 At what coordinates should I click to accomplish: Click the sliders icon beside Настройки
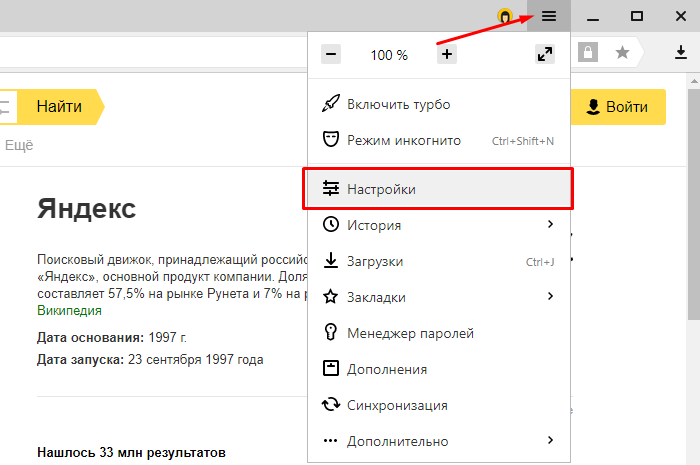[x=331, y=188]
